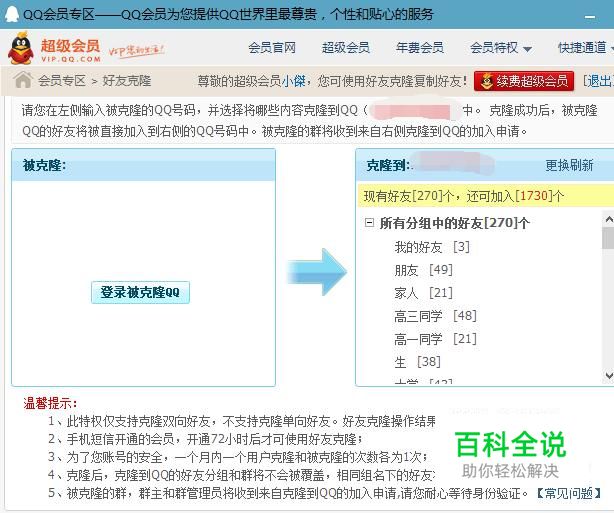Viewport: 614px width, 513px height.
Task: Open the 超级会员 navigation item
Action: coord(346,48)
